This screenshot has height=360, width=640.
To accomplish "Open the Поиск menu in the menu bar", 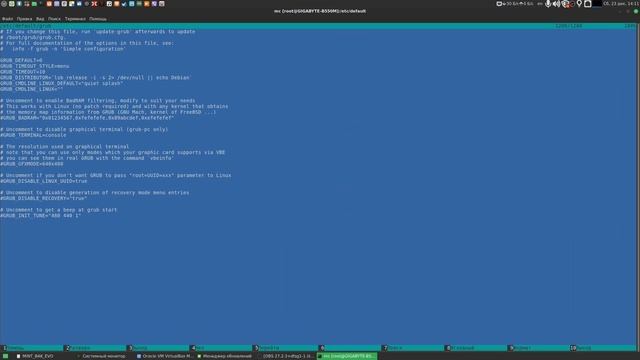I will (54, 19).
